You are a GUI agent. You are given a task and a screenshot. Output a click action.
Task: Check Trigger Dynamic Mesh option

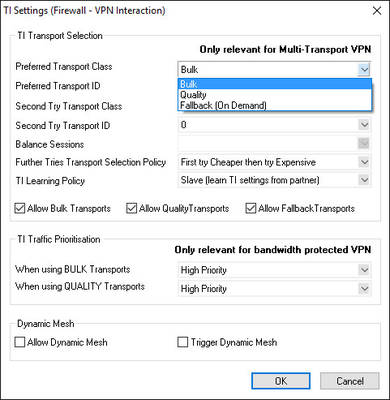[x=182, y=342]
